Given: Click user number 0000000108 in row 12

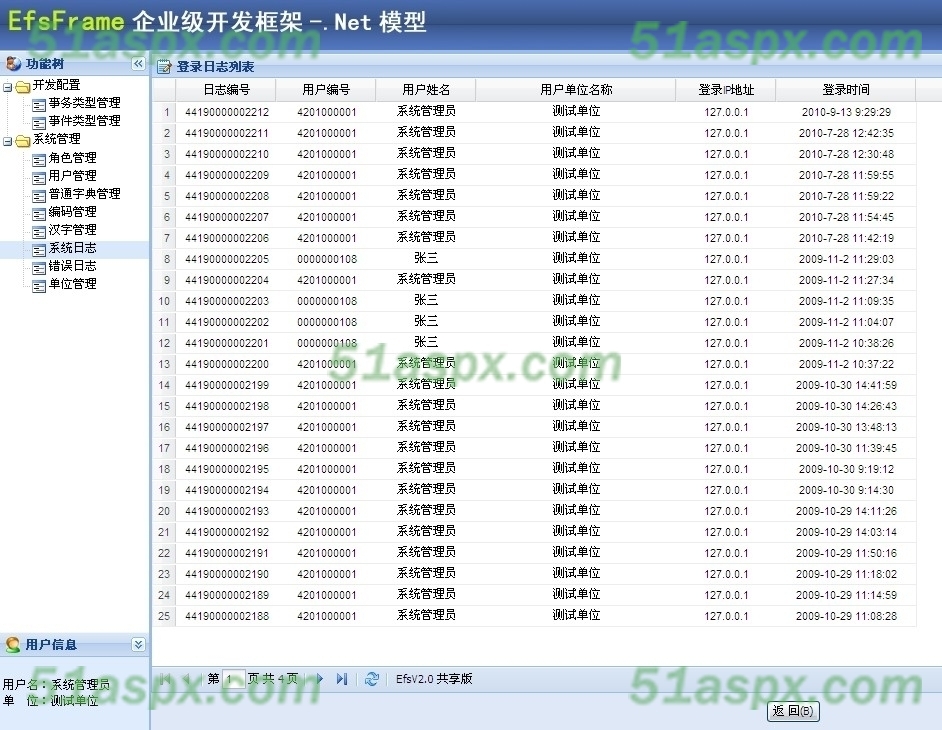Looking at the screenshot, I should pos(327,343).
